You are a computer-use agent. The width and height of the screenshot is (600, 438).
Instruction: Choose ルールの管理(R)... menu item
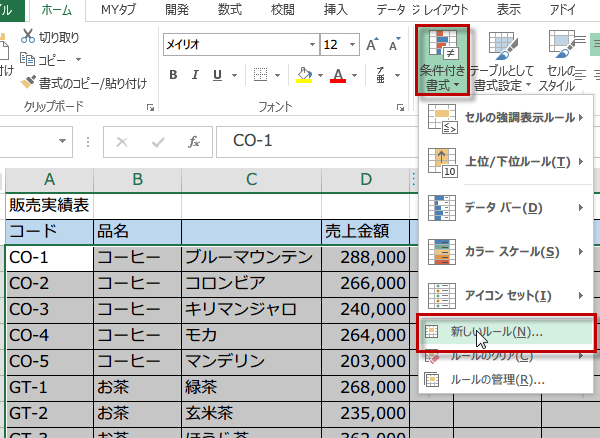pyautogui.click(x=497, y=380)
